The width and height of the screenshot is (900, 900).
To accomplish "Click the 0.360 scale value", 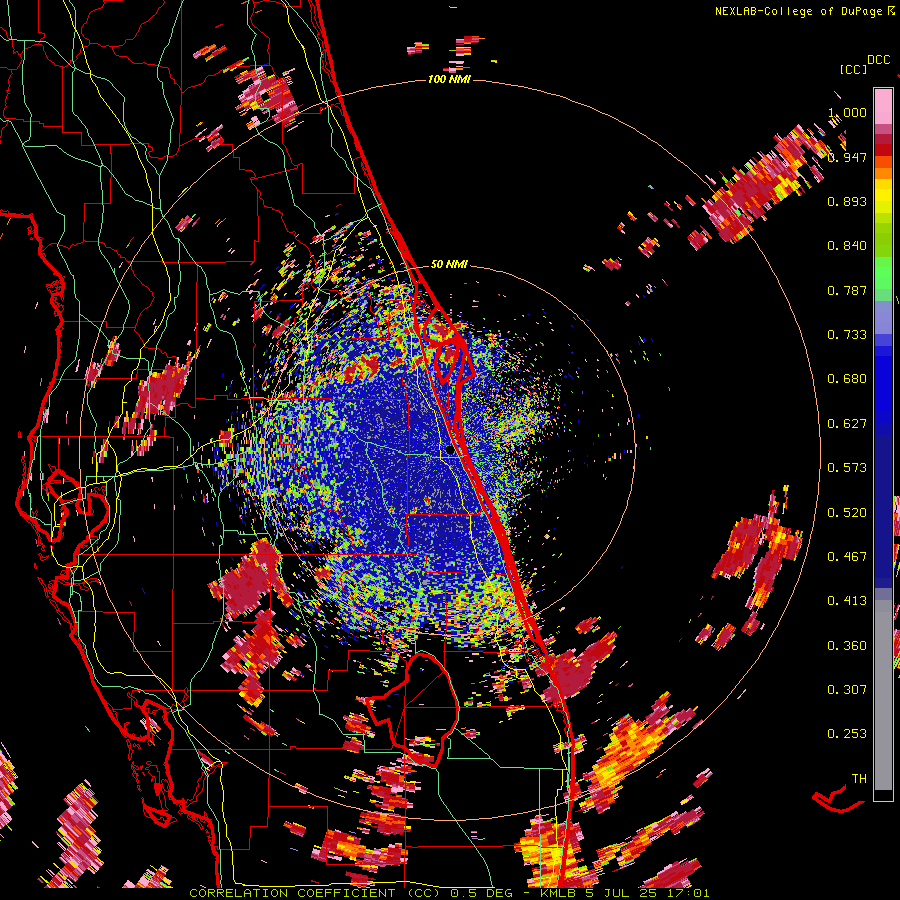I will [x=847, y=646].
